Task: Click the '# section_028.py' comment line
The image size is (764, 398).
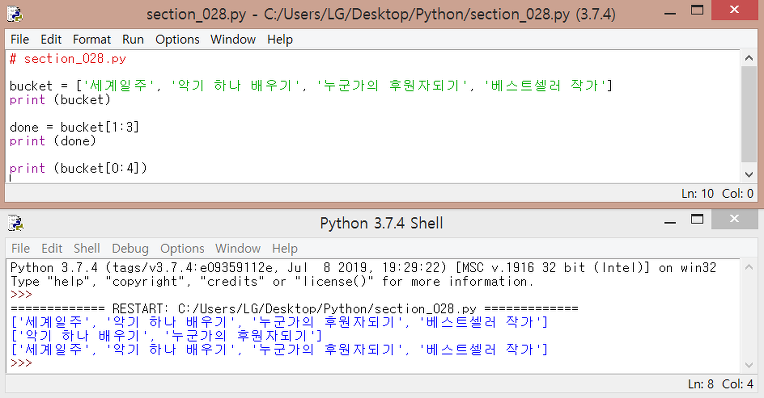Action: pyautogui.click(x=68, y=59)
